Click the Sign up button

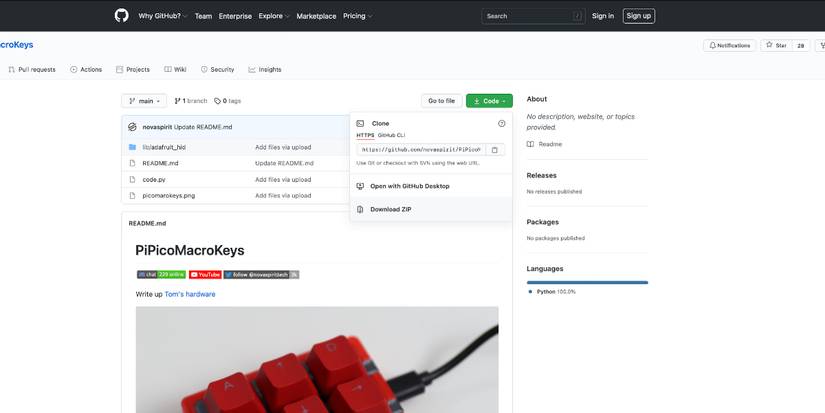639,16
